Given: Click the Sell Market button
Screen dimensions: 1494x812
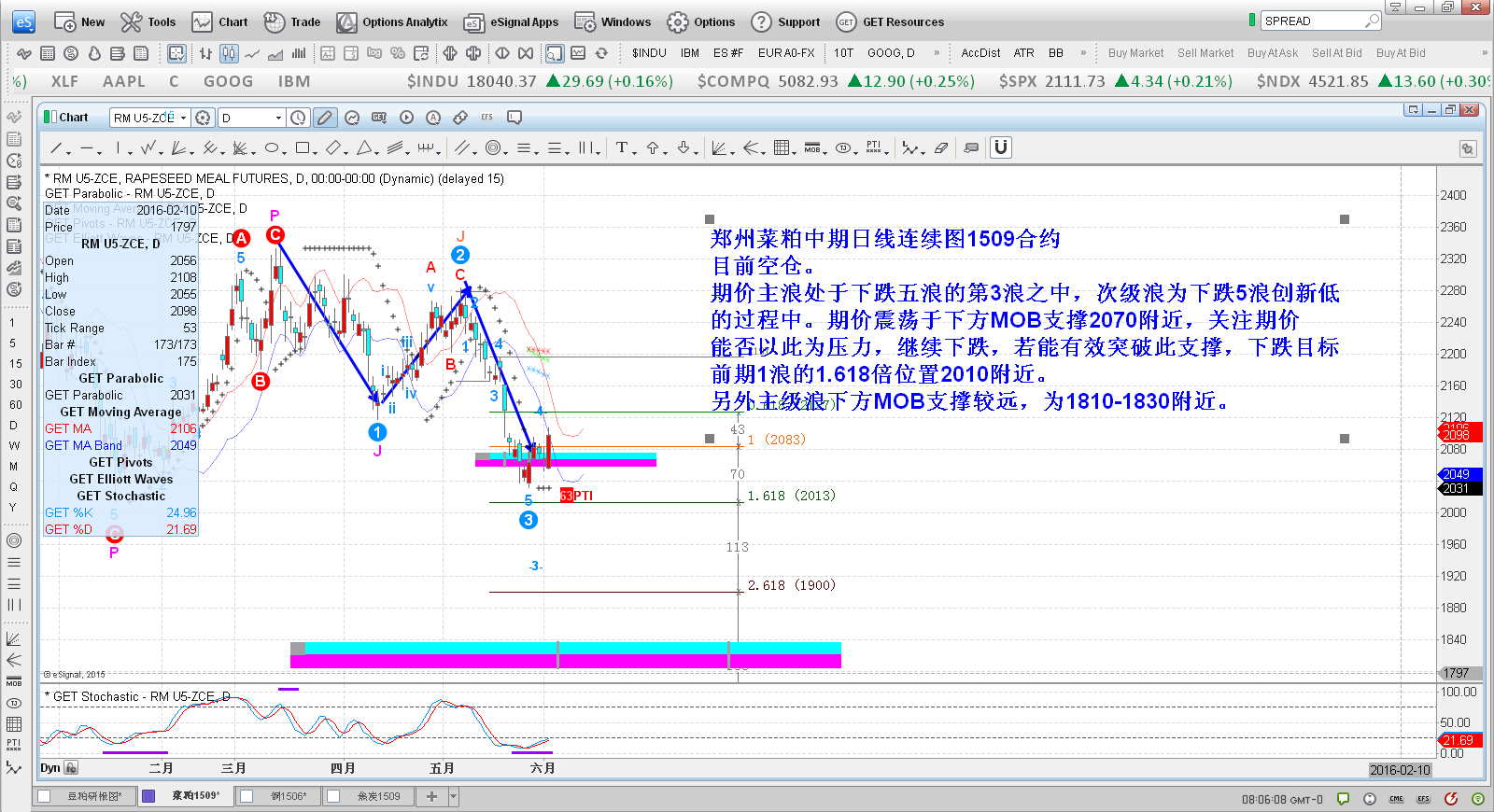Looking at the screenshot, I should pos(1205,53).
